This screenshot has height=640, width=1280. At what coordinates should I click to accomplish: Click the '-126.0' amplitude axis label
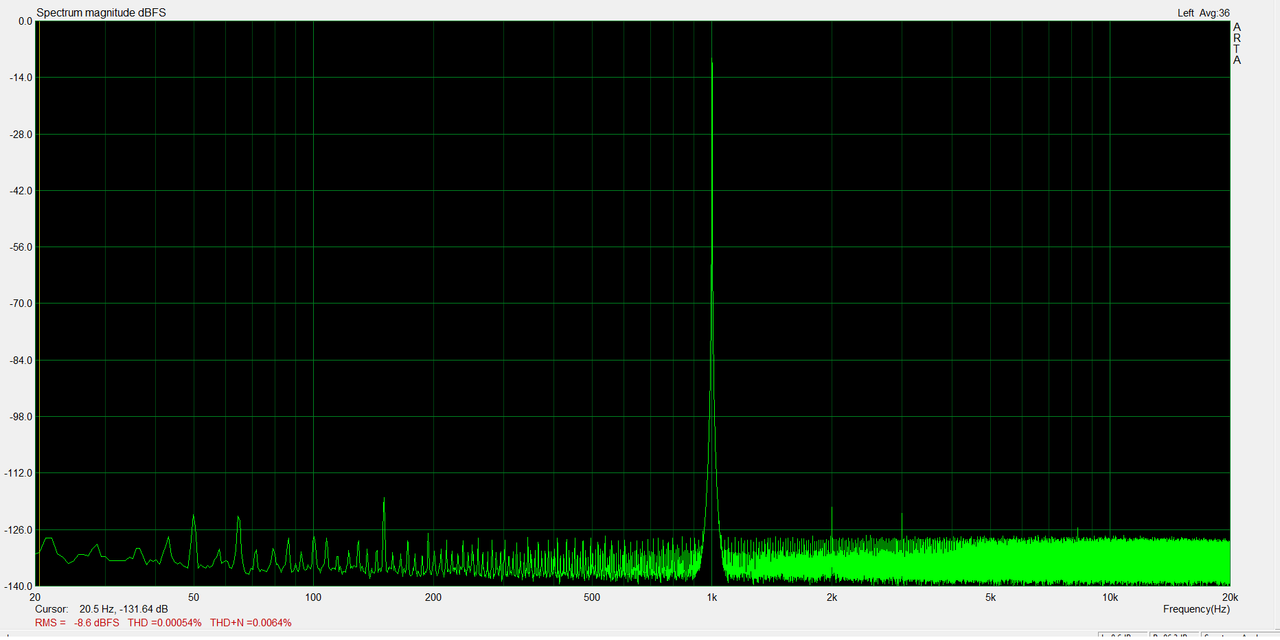[x=18, y=530]
